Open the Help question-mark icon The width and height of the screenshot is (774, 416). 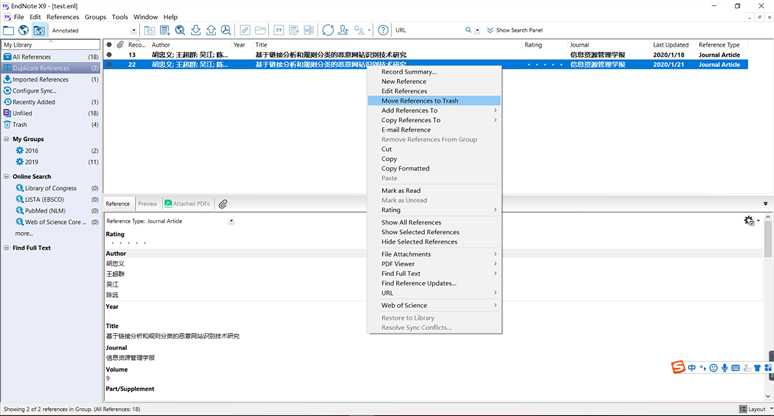click(383, 30)
